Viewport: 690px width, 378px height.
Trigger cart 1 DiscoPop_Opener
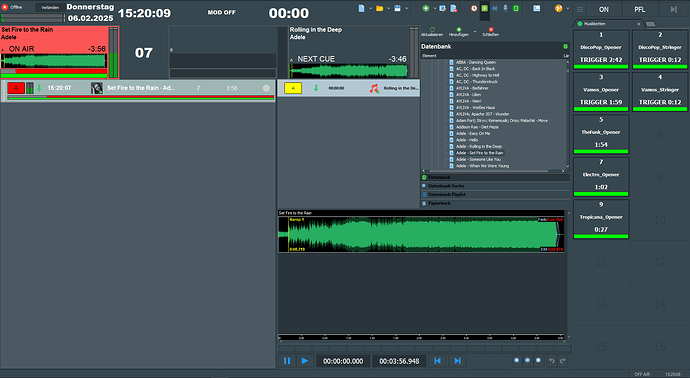(x=601, y=50)
